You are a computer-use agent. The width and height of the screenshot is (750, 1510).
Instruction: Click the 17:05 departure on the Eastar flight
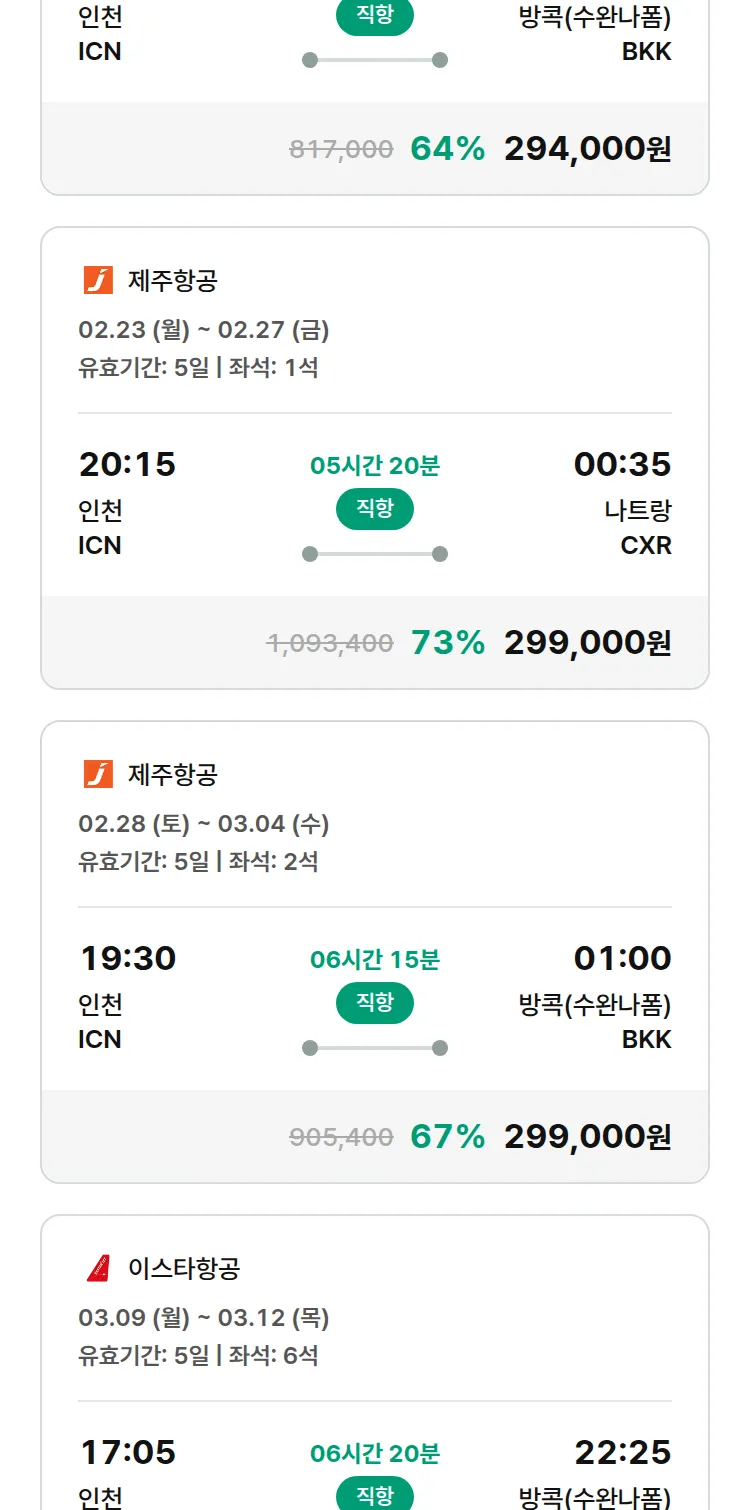(x=127, y=1452)
